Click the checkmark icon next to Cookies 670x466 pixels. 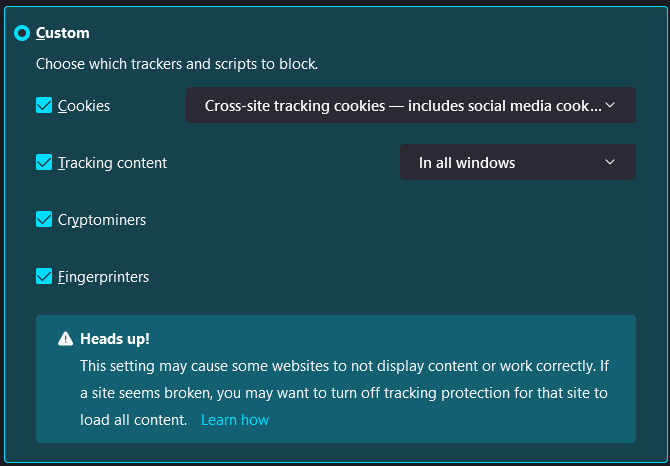pyautogui.click(x=44, y=105)
